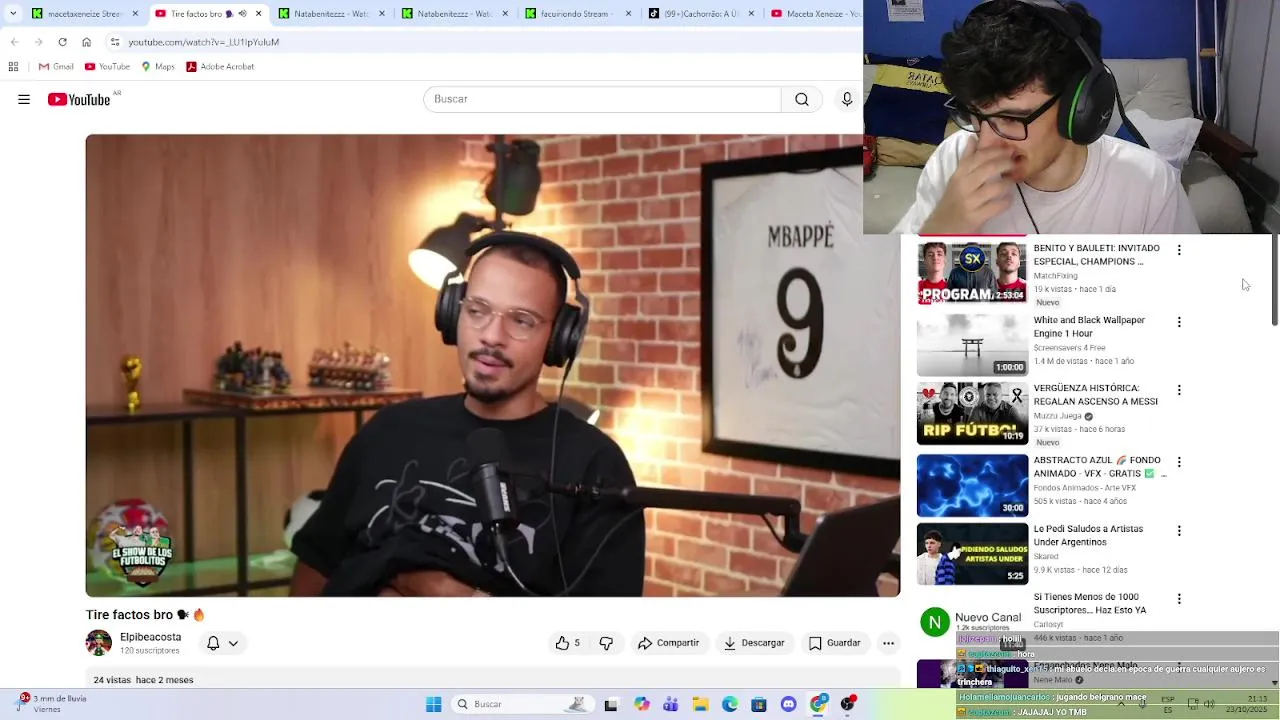
Task: Click the search magnifier button
Action: (802, 99)
